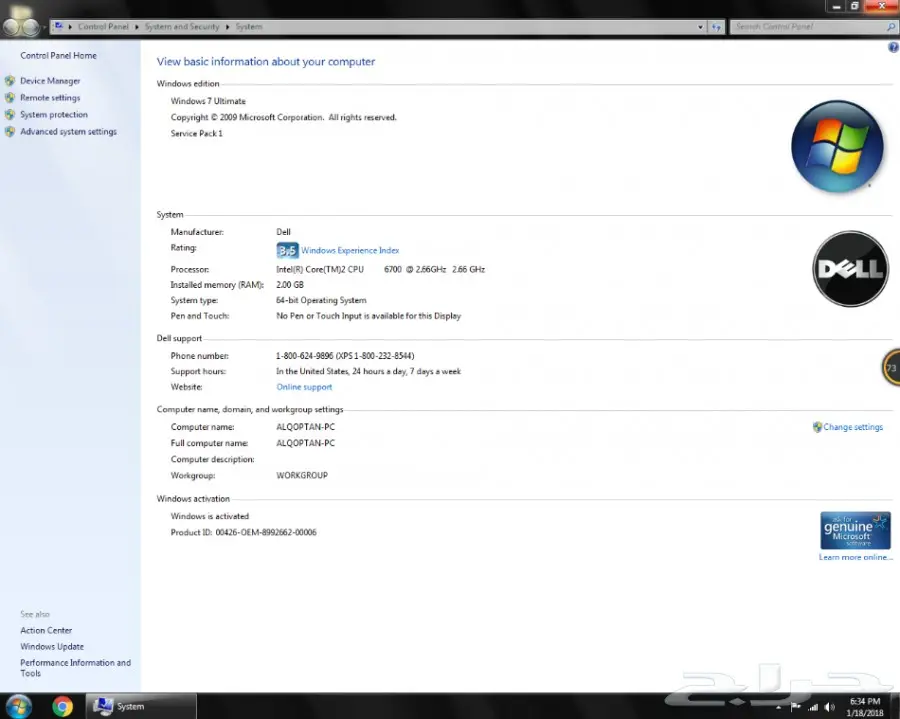
Task: Click the Windows Experience Index rating badge
Action: tap(287, 251)
